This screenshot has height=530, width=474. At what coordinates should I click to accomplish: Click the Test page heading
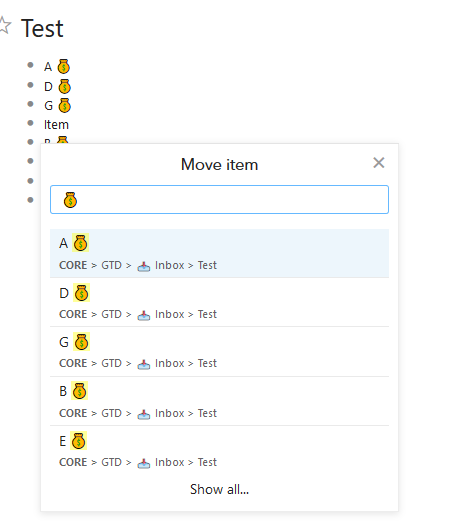click(x=42, y=28)
